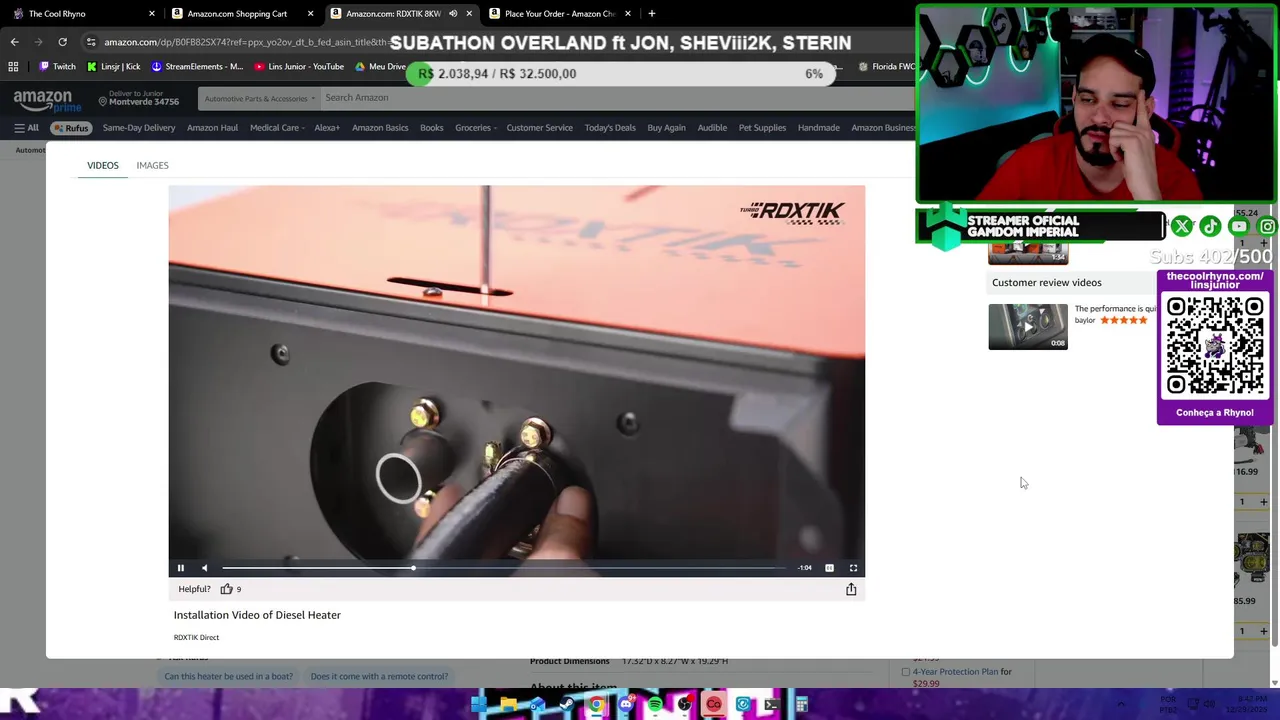This screenshot has width=1280, height=720.
Task: Open the Lins Junior - YouTube bookmark
Action: point(299,67)
